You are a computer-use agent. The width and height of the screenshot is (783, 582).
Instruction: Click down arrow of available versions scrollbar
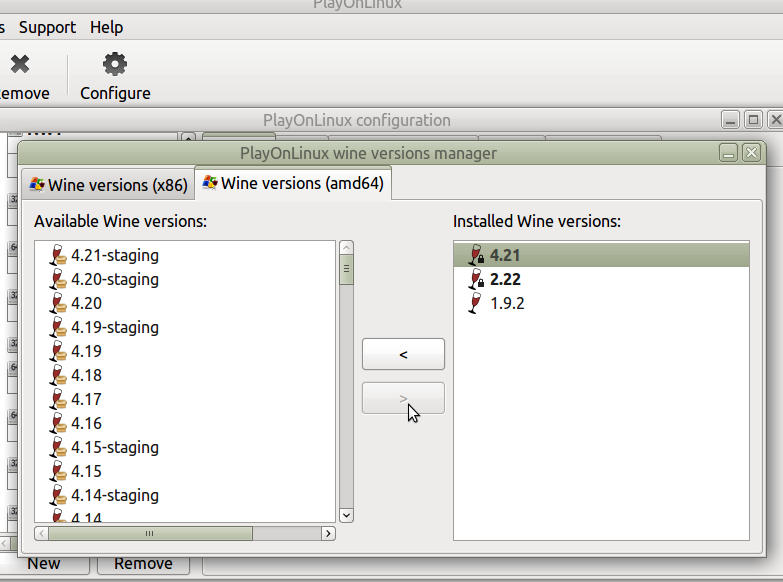(347, 515)
